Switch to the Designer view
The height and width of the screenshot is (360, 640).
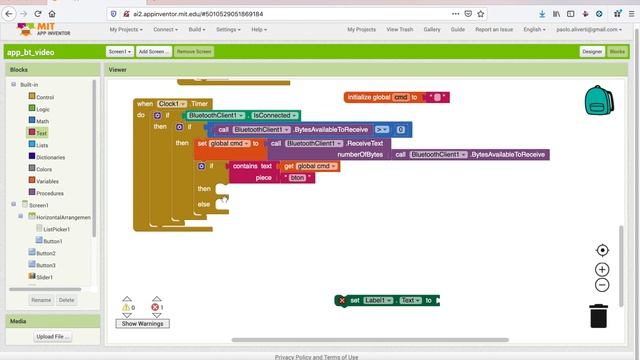pyautogui.click(x=592, y=51)
